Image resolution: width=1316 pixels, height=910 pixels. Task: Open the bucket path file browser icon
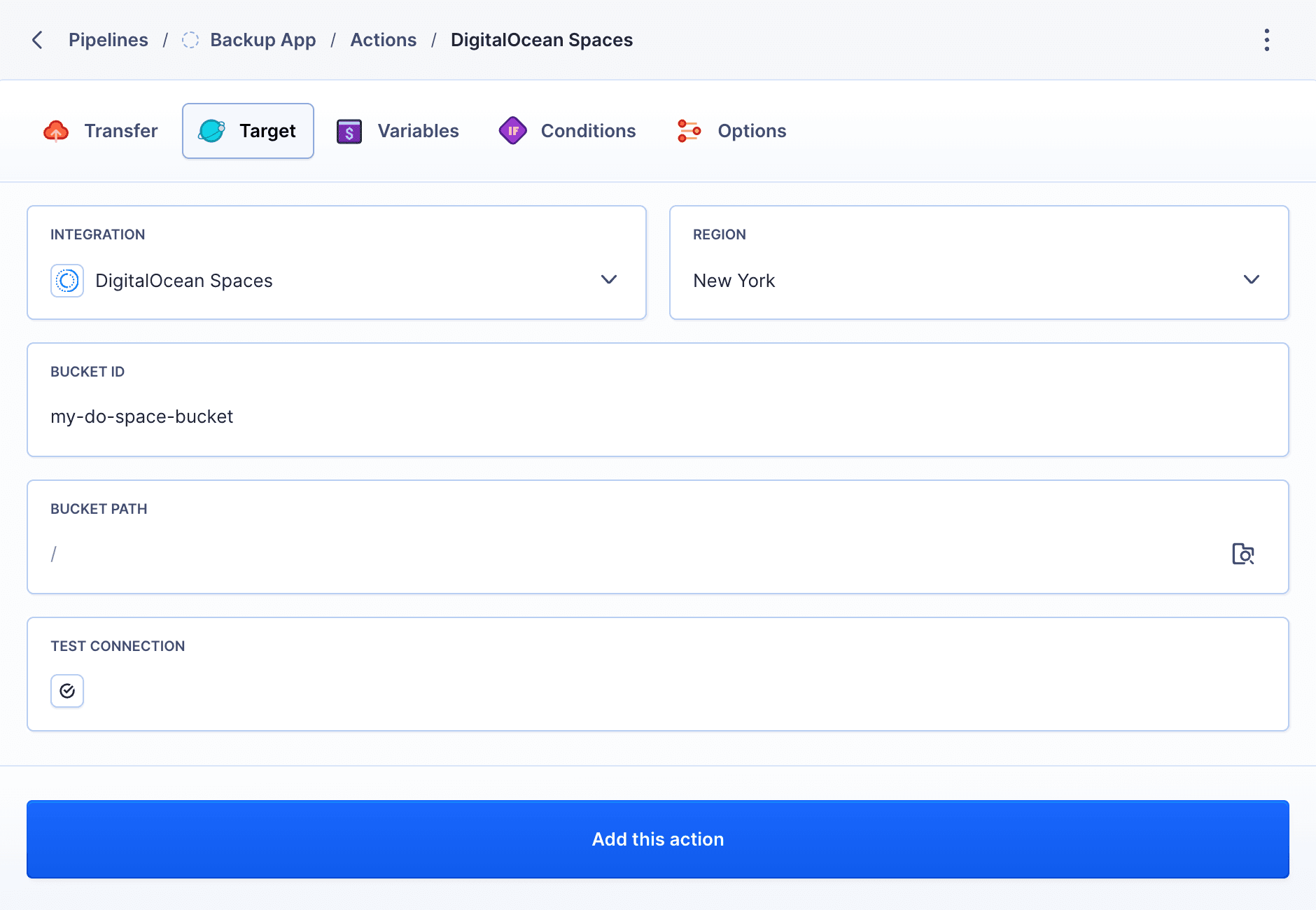coord(1242,554)
